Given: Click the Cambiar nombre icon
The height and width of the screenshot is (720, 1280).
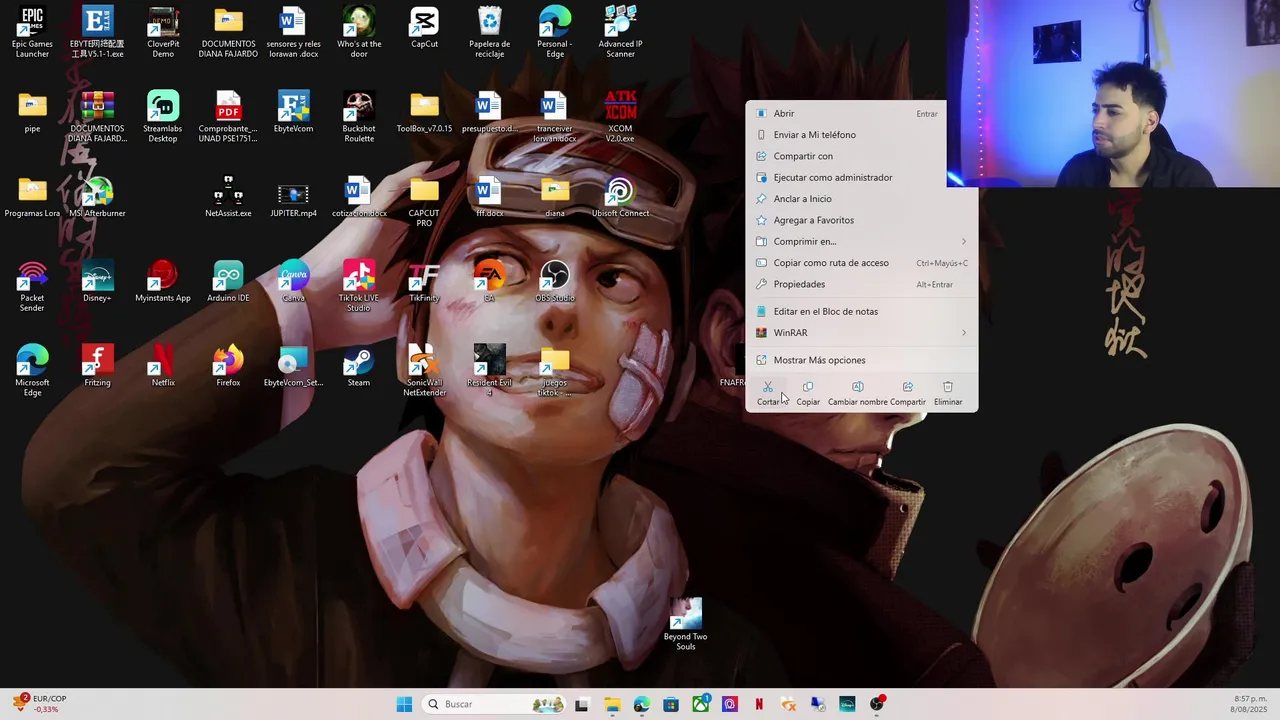Looking at the screenshot, I should pyautogui.click(x=857, y=387).
